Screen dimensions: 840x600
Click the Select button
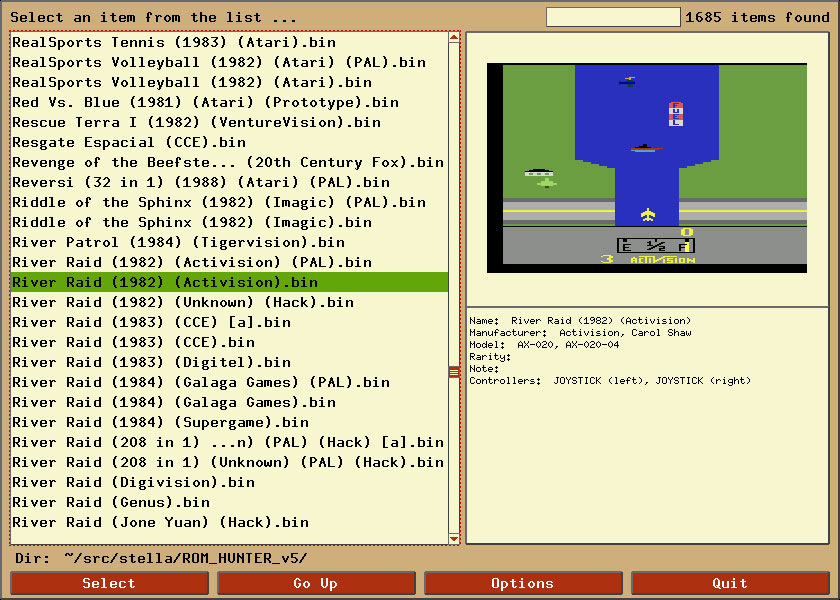109,583
